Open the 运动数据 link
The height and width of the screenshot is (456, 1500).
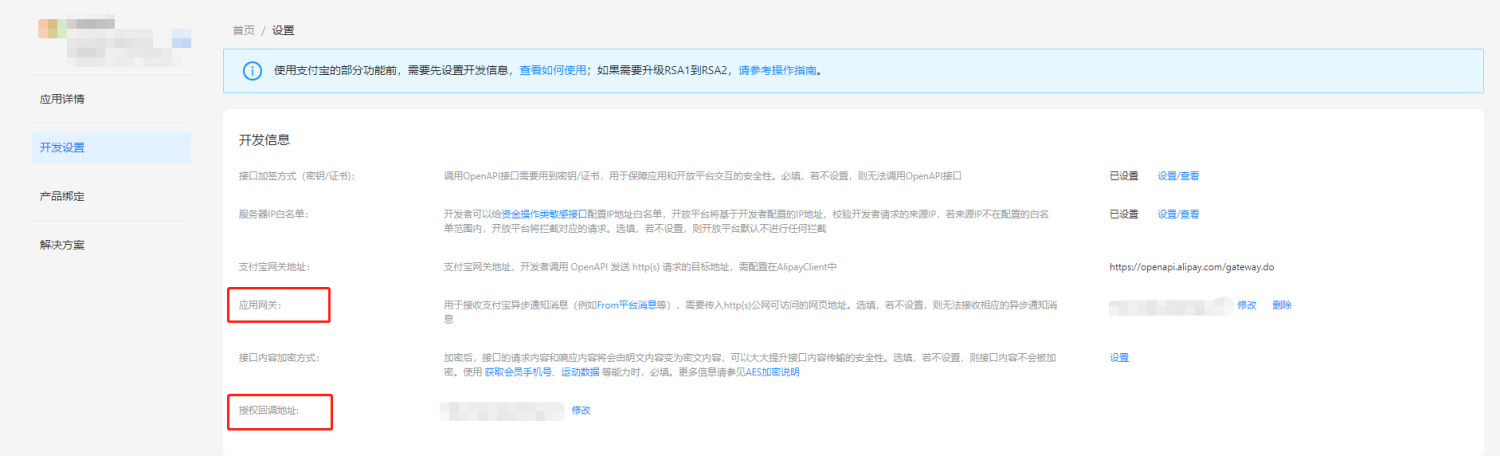point(579,372)
